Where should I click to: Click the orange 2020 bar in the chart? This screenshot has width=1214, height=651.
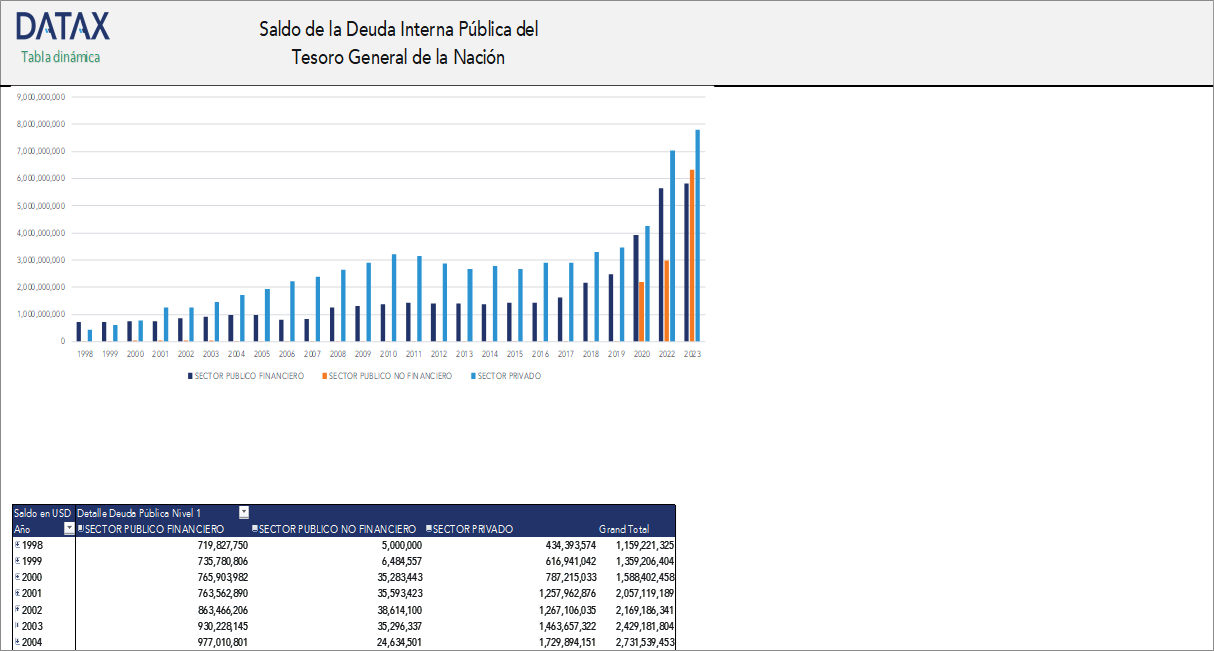pyautogui.click(x=641, y=310)
